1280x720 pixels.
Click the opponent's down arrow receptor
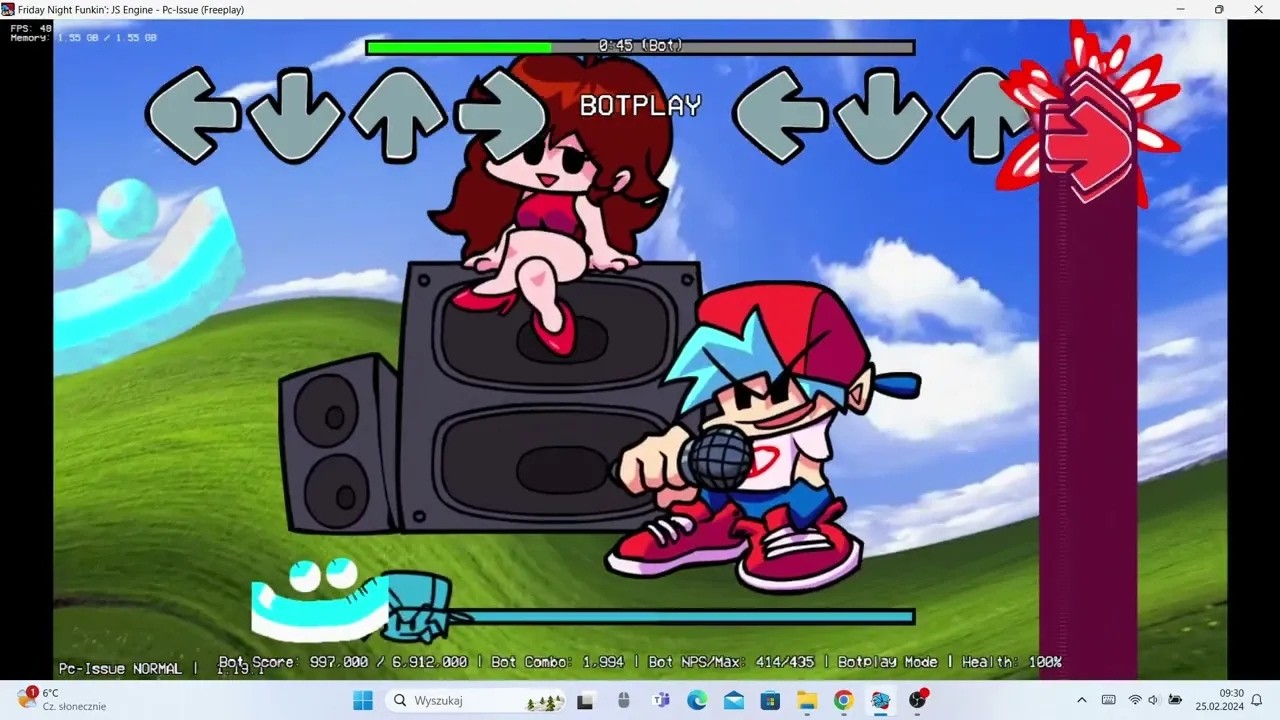(295, 114)
